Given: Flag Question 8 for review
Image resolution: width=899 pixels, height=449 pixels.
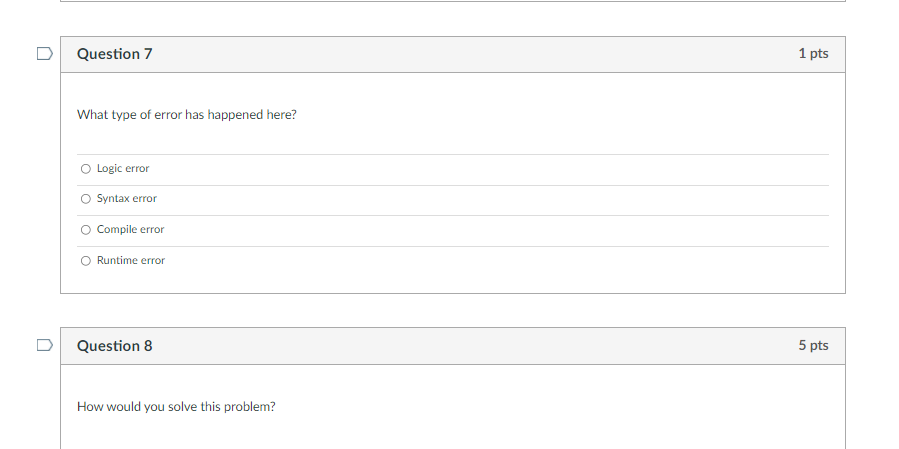Looking at the screenshot, I should click(x=43, y=346).
